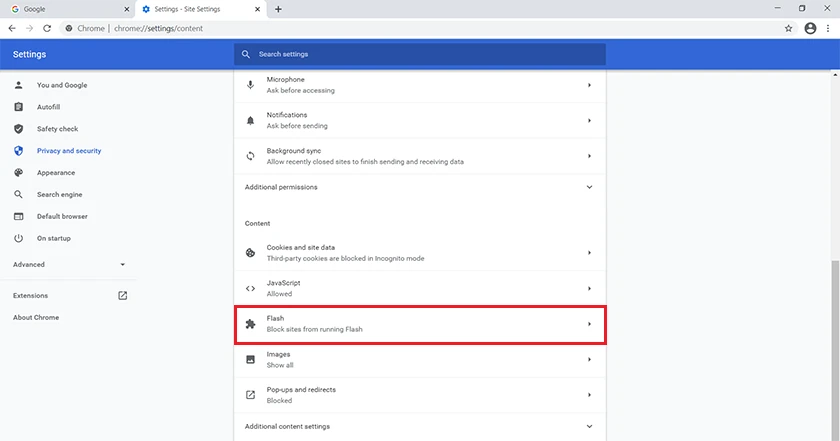Screen dimensions: 840x441
Task: Click the Flash label
Action: (x=275, y=318)
